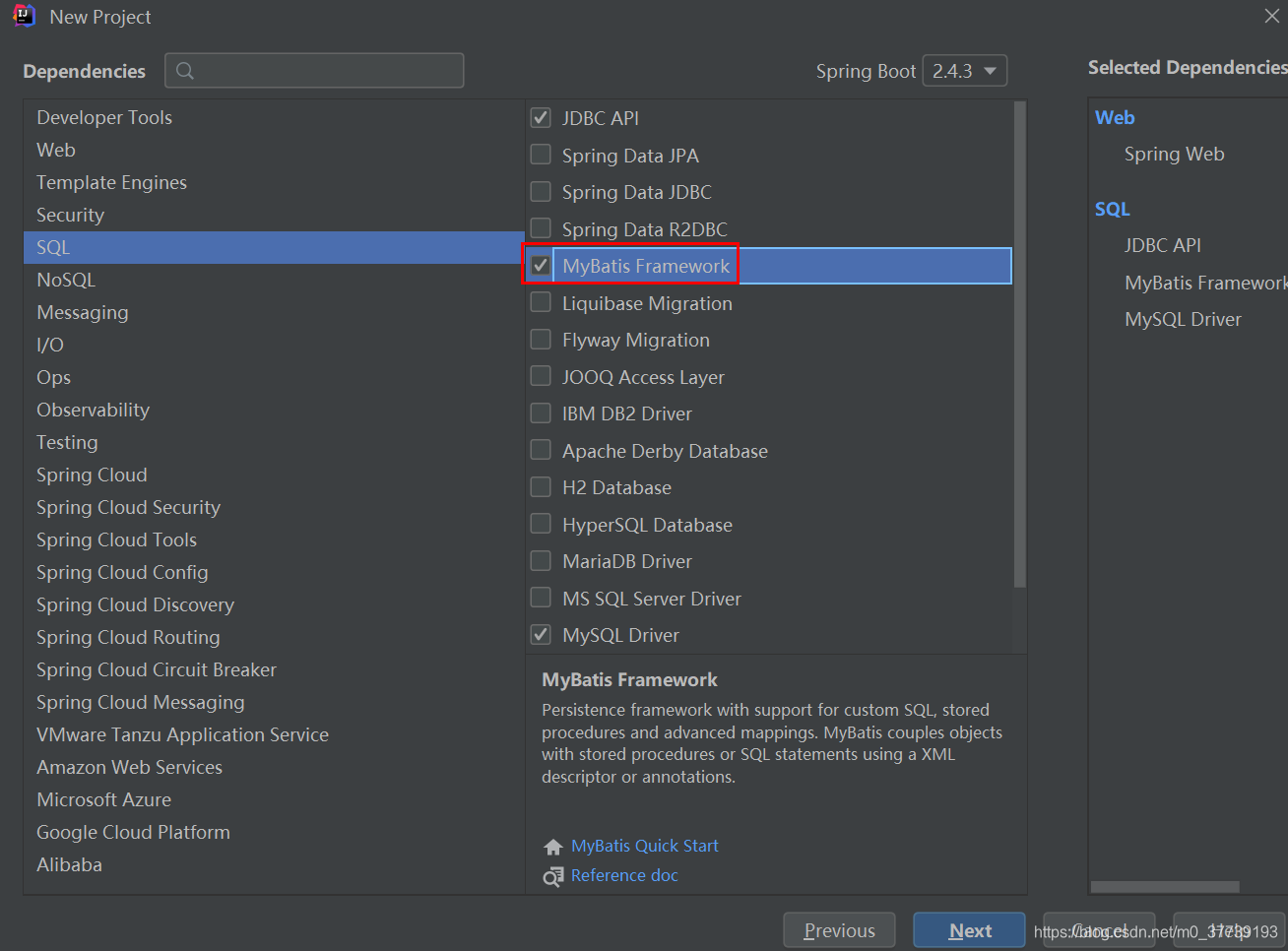Select MyBatis Framework in Selected Dependencies
Image resolution: width=1288 pixels, height=951 pixels.
pyautogui.click(x=1206, y=283)
